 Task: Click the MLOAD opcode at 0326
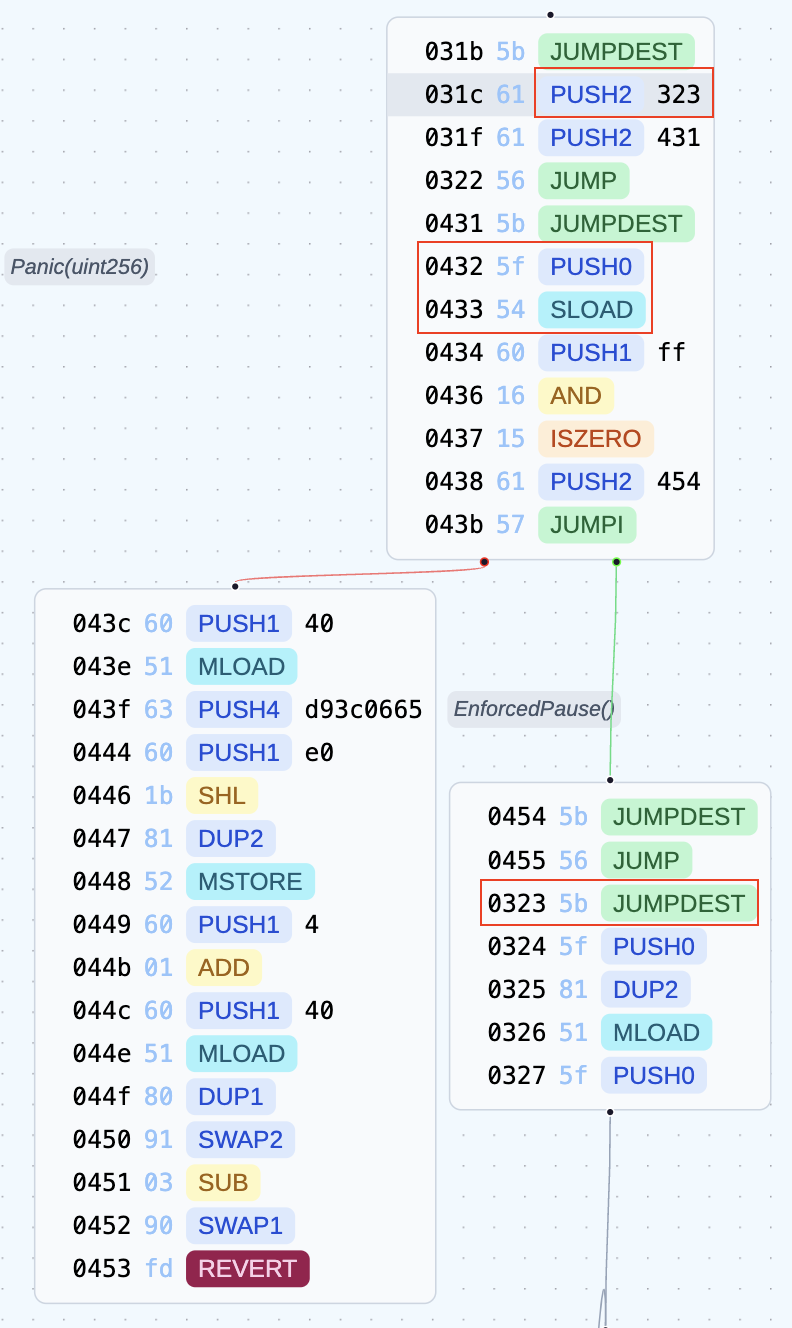click(656, 1033)
